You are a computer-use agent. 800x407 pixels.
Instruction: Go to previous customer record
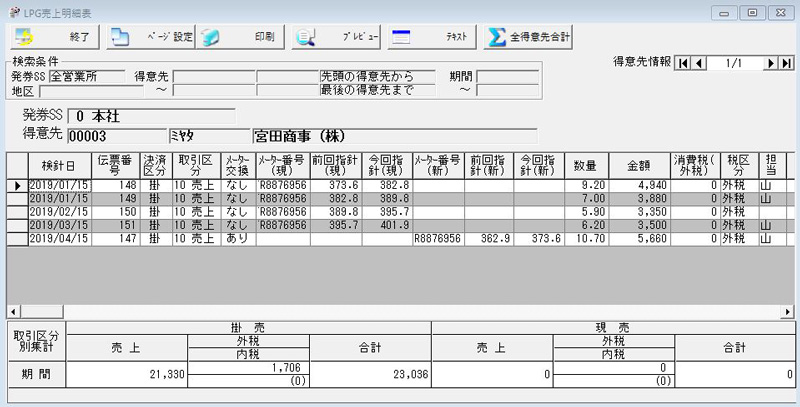pyautogui.click(x=699, y=63)
